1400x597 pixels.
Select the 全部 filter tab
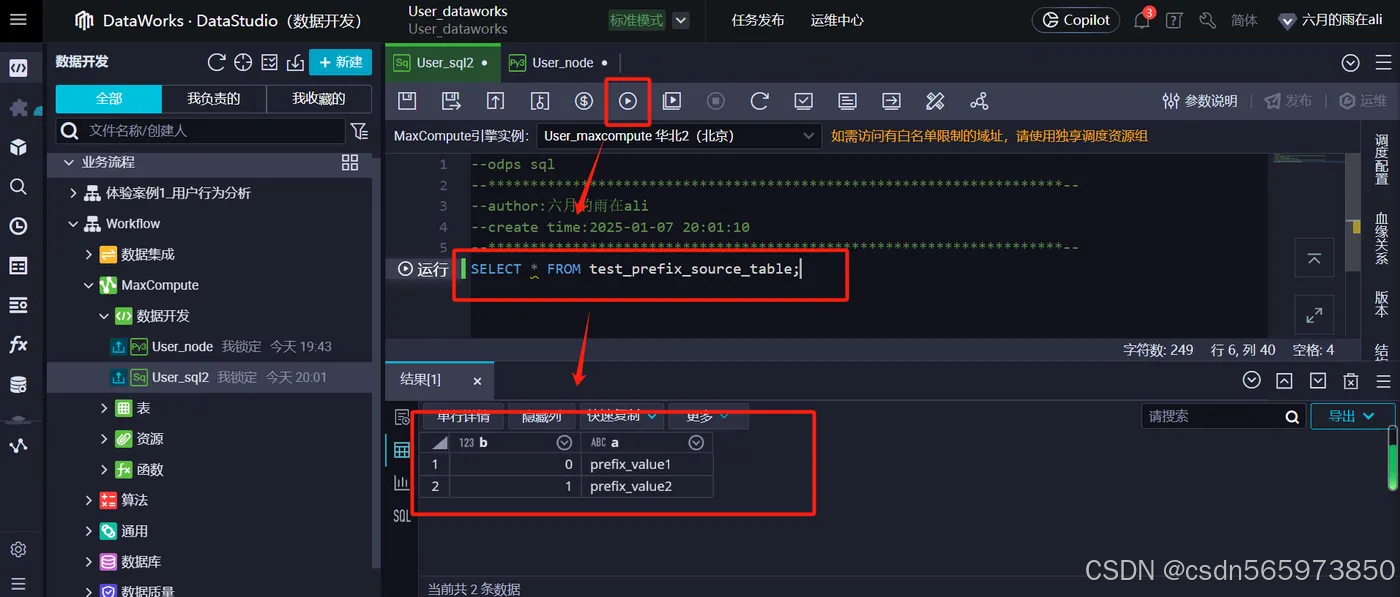108,98
